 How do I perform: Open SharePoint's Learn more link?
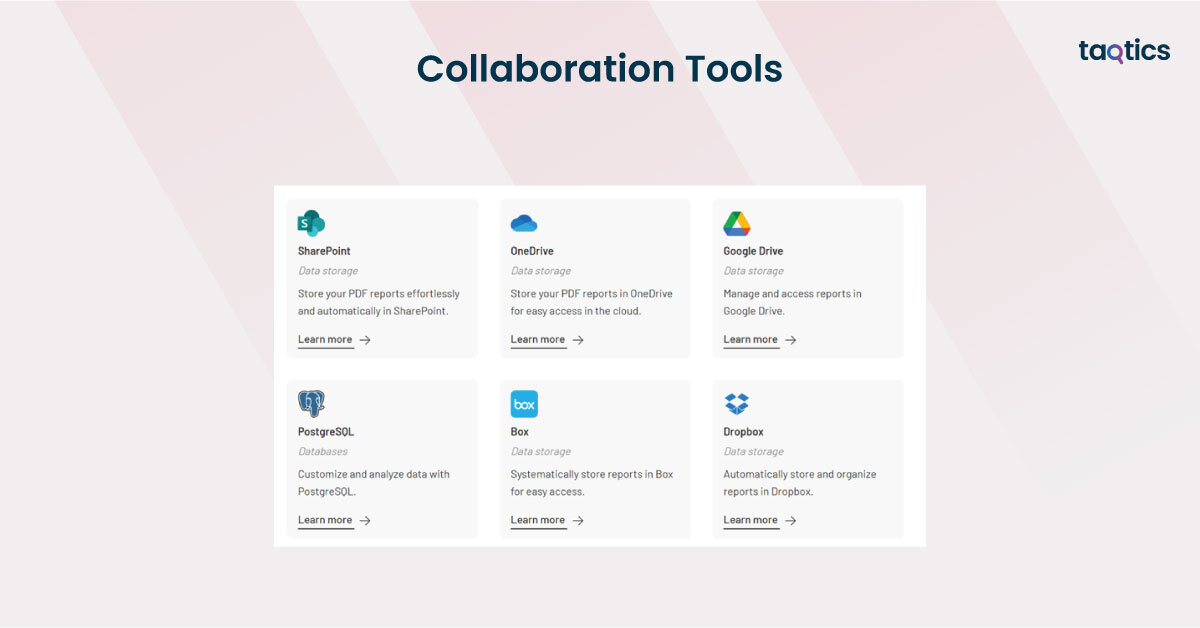tap(325, 340)
